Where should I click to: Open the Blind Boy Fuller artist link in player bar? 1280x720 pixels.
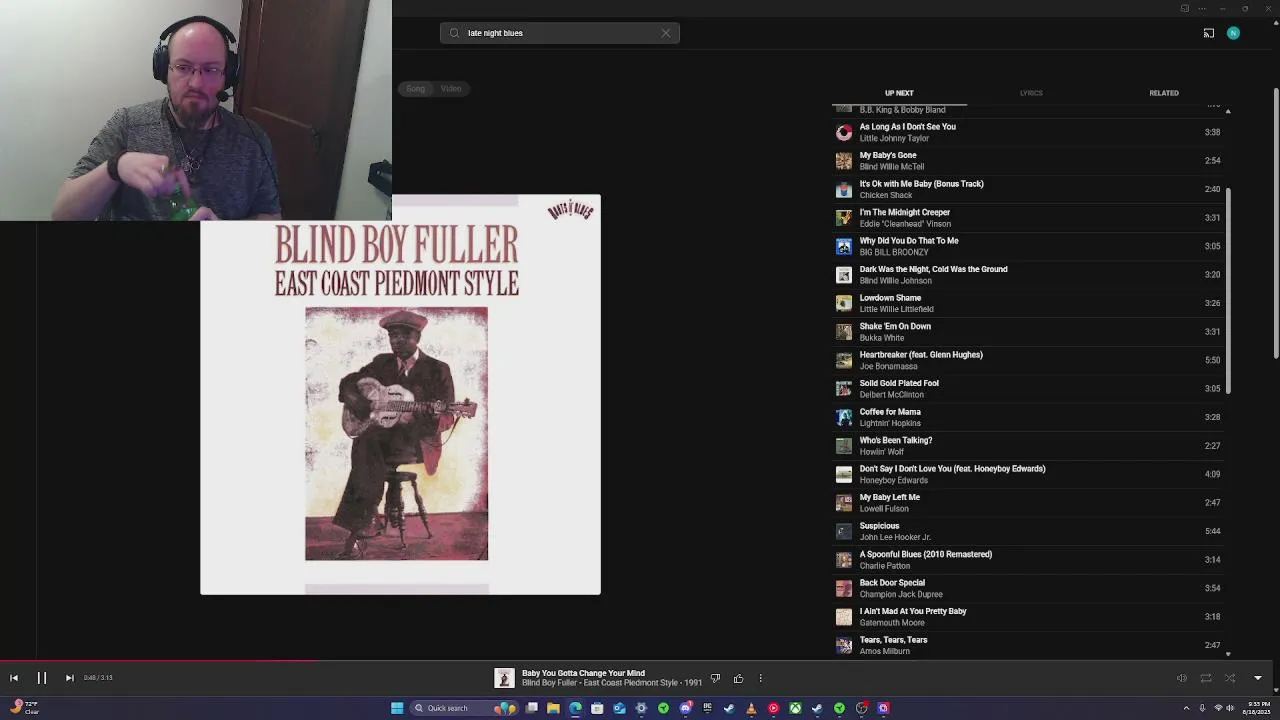pyautogui.click(x=549, y=683)
